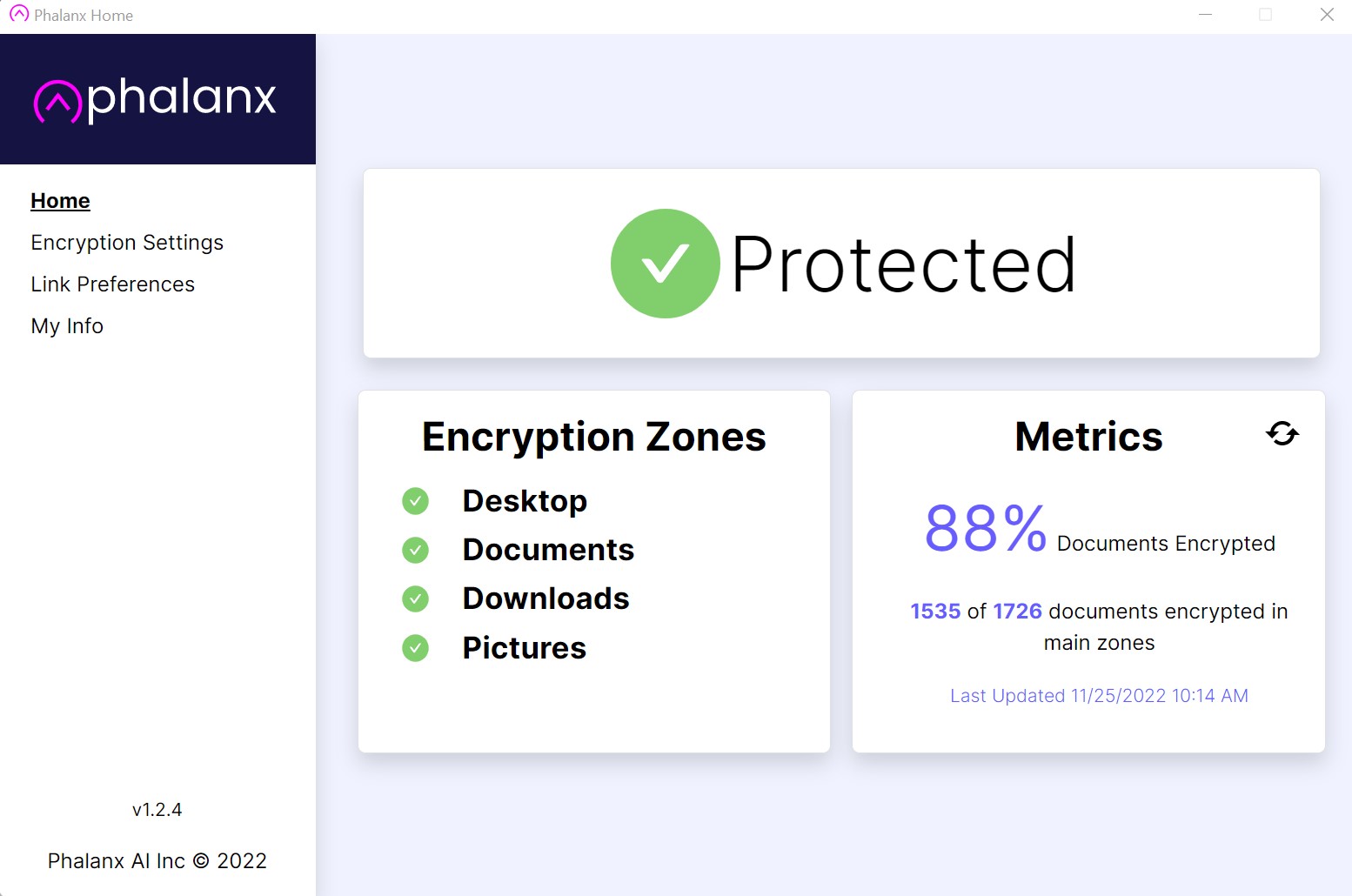Click the green check next to Pictures
This screenshot has height=896, width=1352.
point(416,648)
